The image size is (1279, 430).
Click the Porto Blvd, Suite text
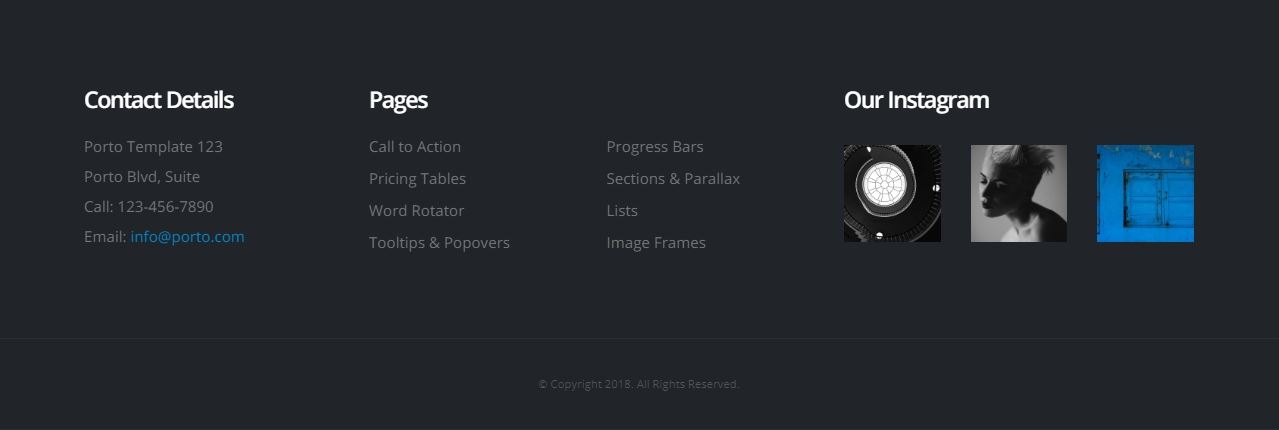(142, 177)
